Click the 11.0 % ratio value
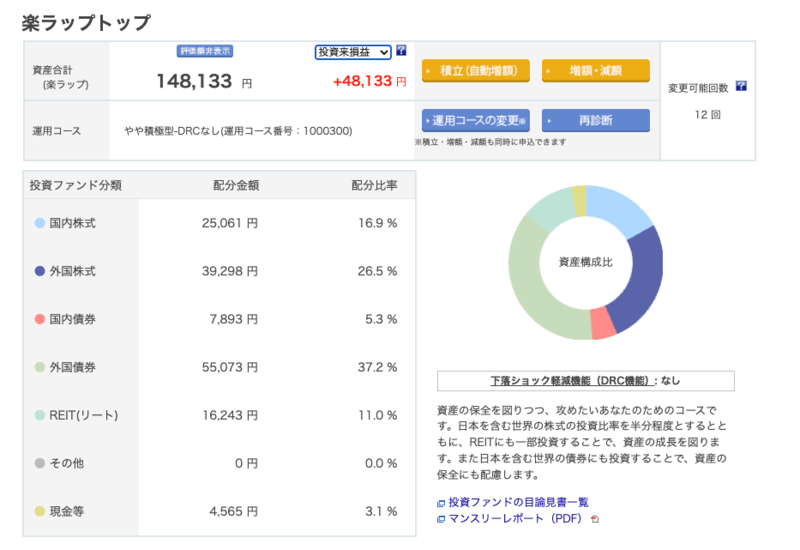 point(378,415)
